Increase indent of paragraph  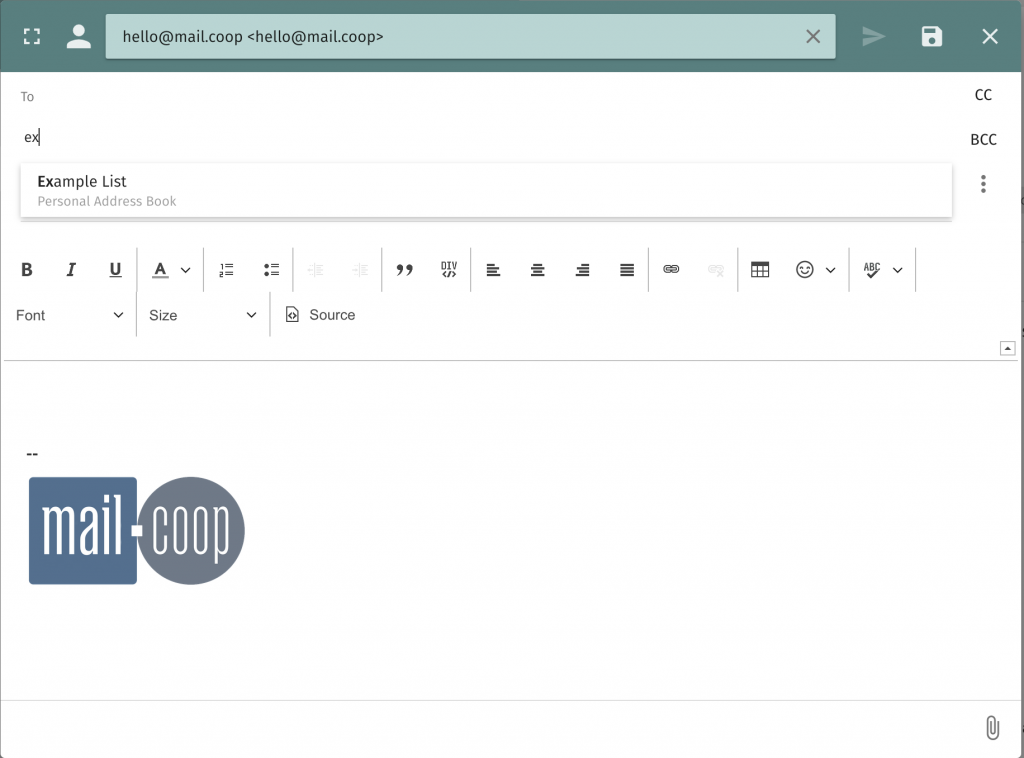click(x=360, y=270)
